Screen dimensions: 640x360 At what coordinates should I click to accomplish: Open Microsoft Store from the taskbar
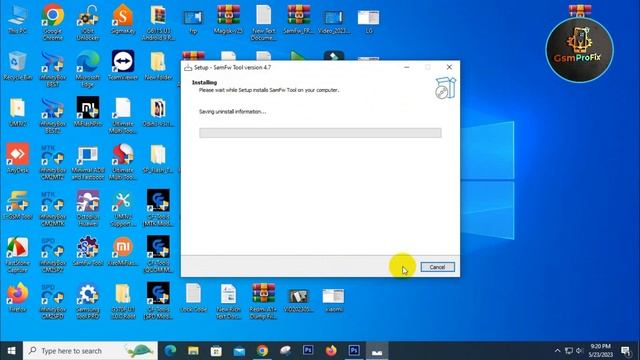(x=216, y=351)
